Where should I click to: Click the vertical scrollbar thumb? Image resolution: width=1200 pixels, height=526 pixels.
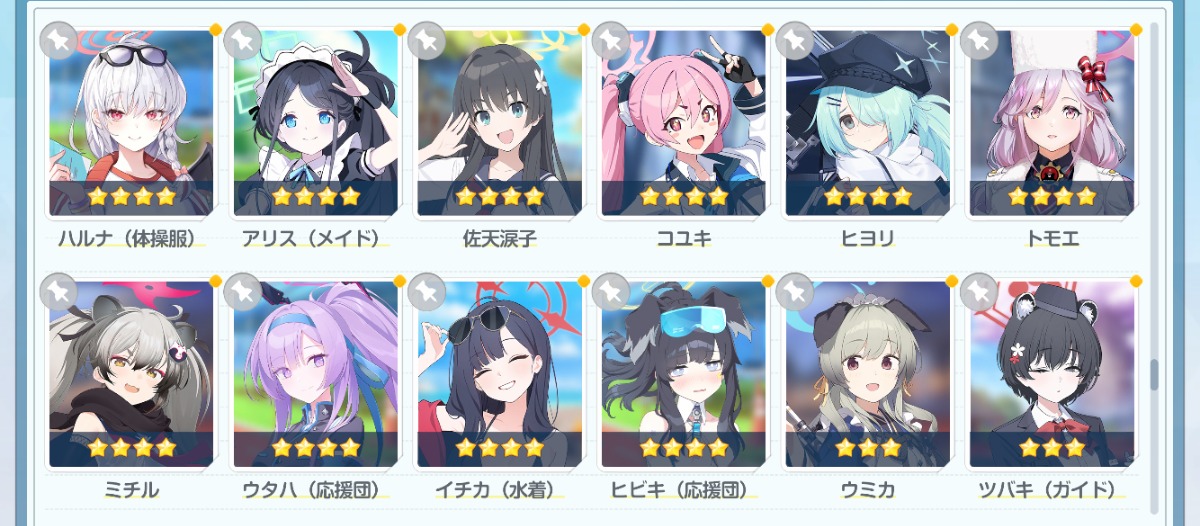click(1154, 375)
